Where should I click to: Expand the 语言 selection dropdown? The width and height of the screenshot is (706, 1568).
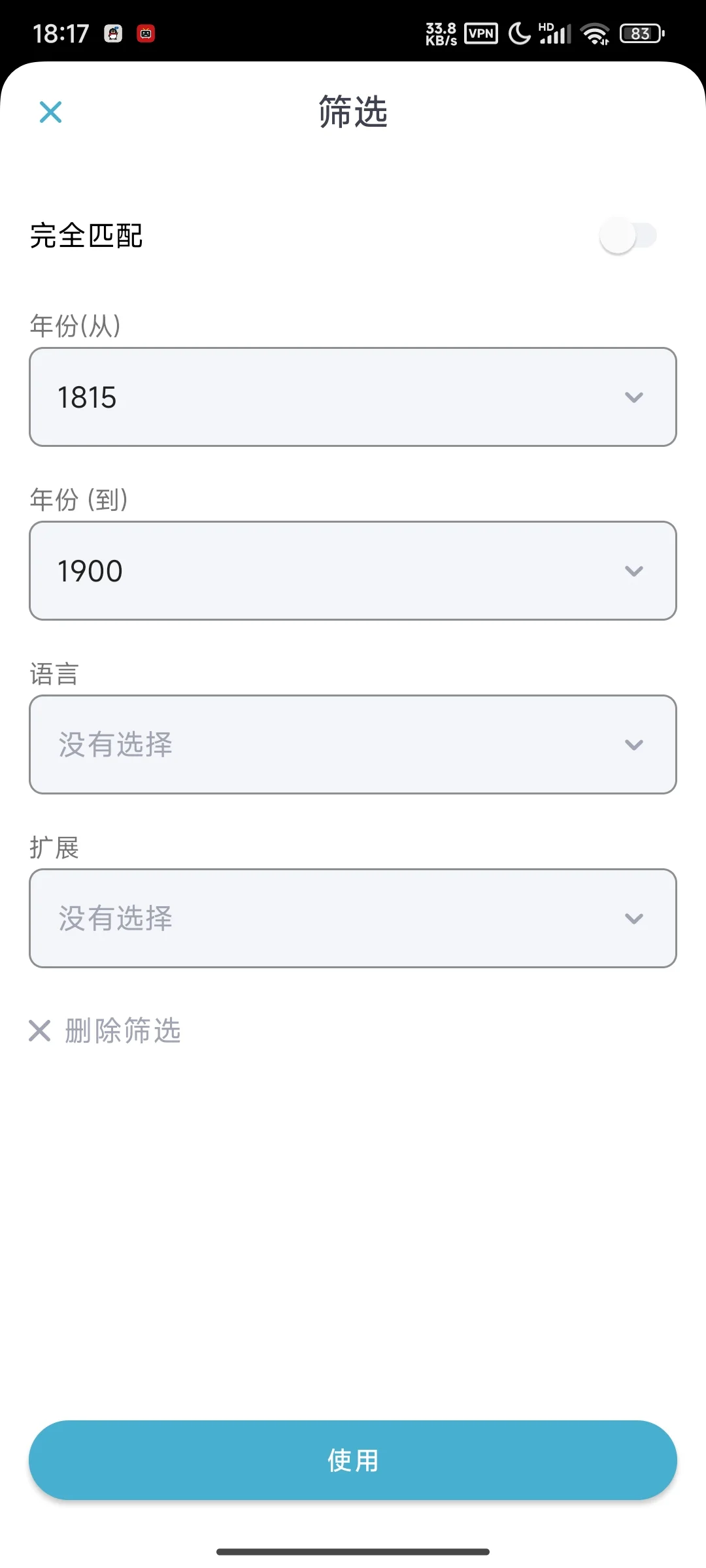(x=353, y=745)
